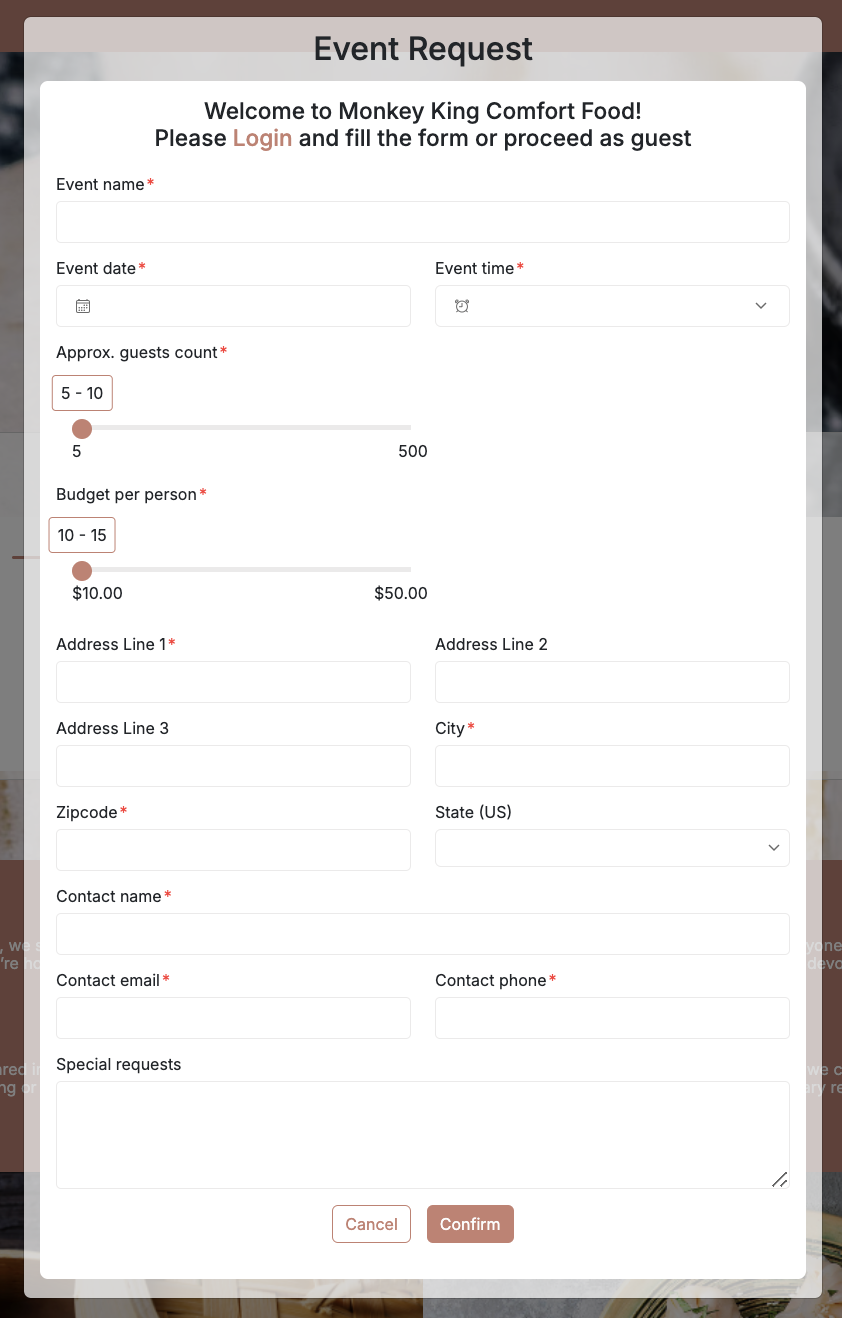Open the State (US) dropdown
842x1318 pixels.
612,848
